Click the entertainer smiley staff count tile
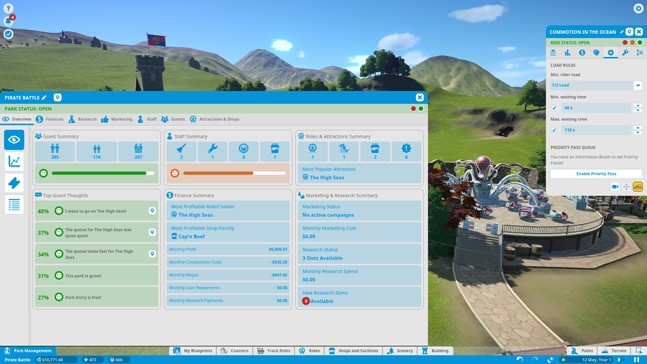Image resolution: width=647 pixels, height=364 pixels. click(243, 151)
